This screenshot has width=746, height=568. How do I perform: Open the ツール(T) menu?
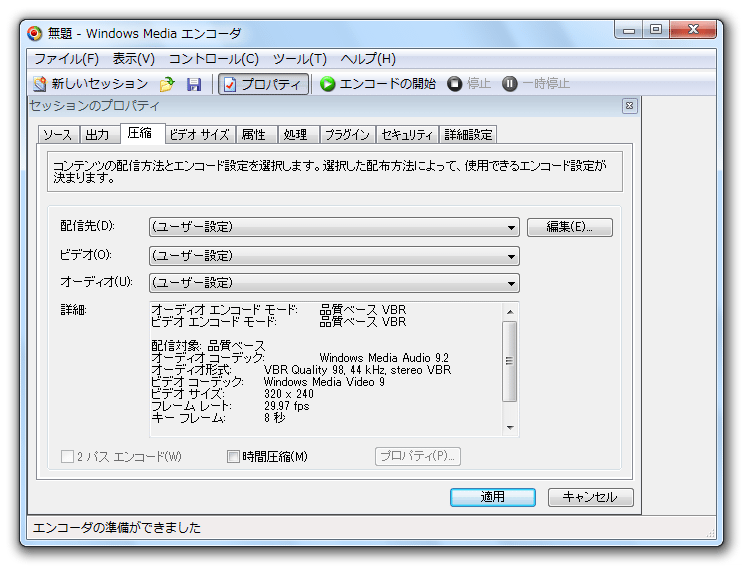pyautogui.click(x=300, y=59)
